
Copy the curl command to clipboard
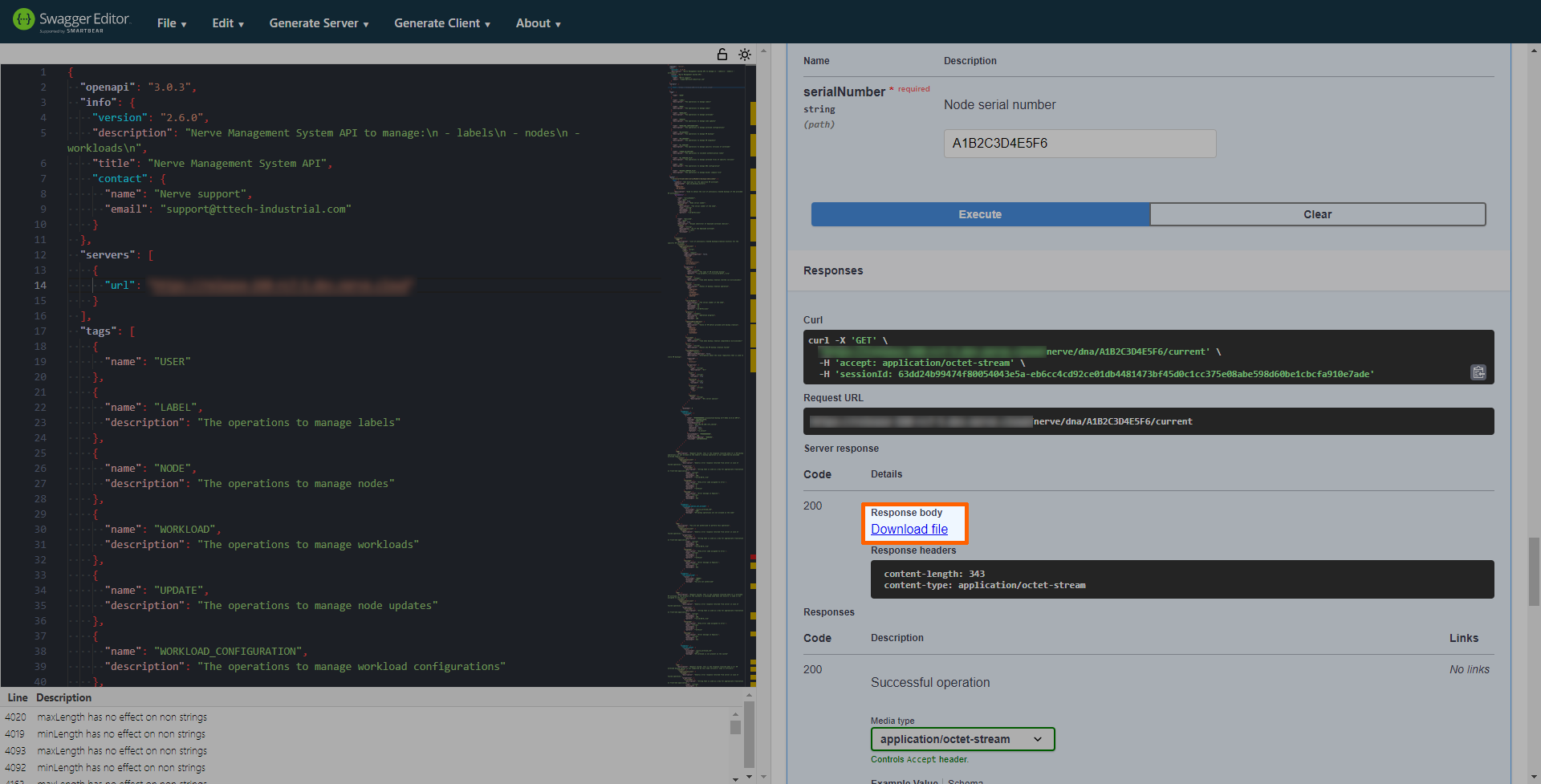point(1478,372)
